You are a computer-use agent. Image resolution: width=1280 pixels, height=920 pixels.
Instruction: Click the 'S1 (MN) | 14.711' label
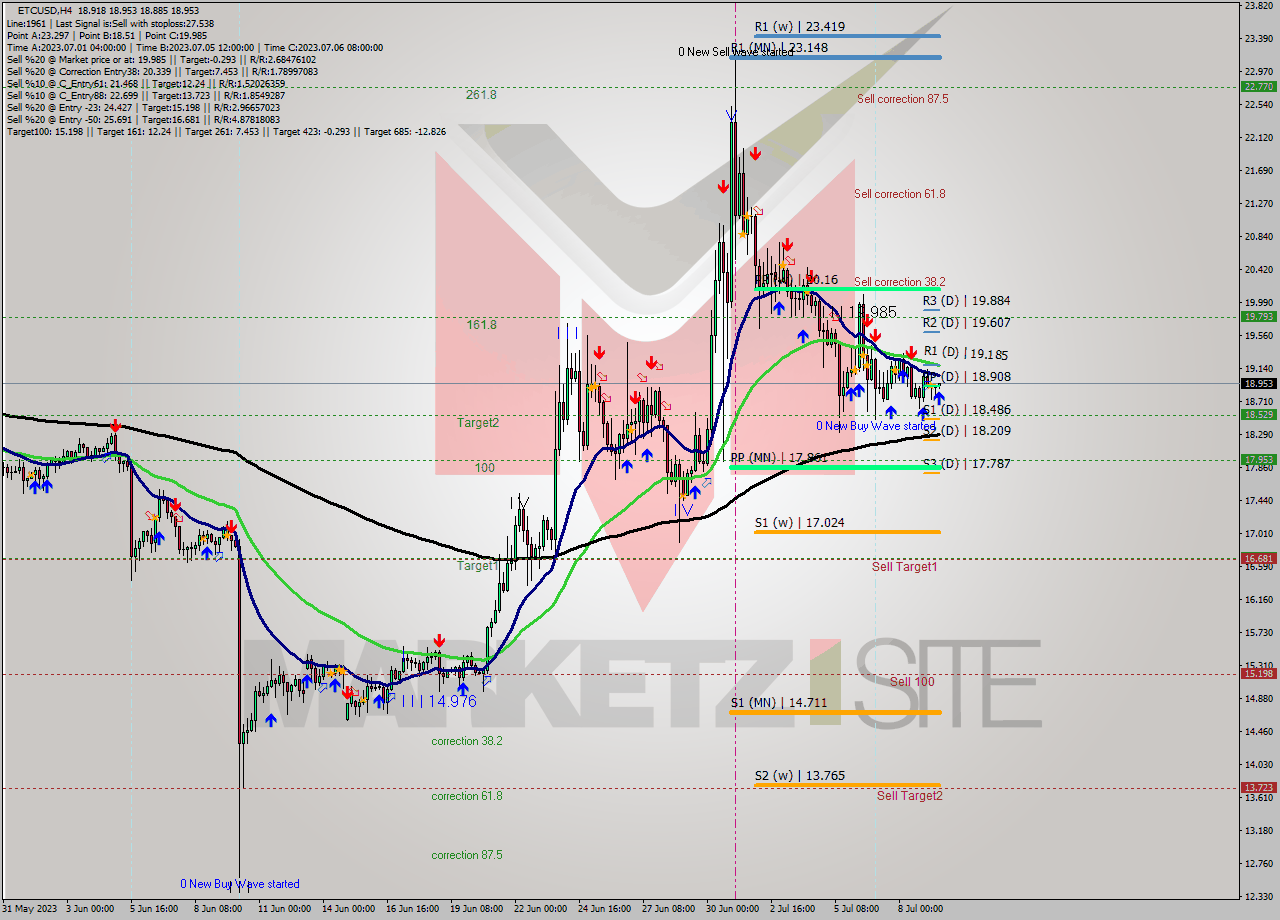(778, 703)
